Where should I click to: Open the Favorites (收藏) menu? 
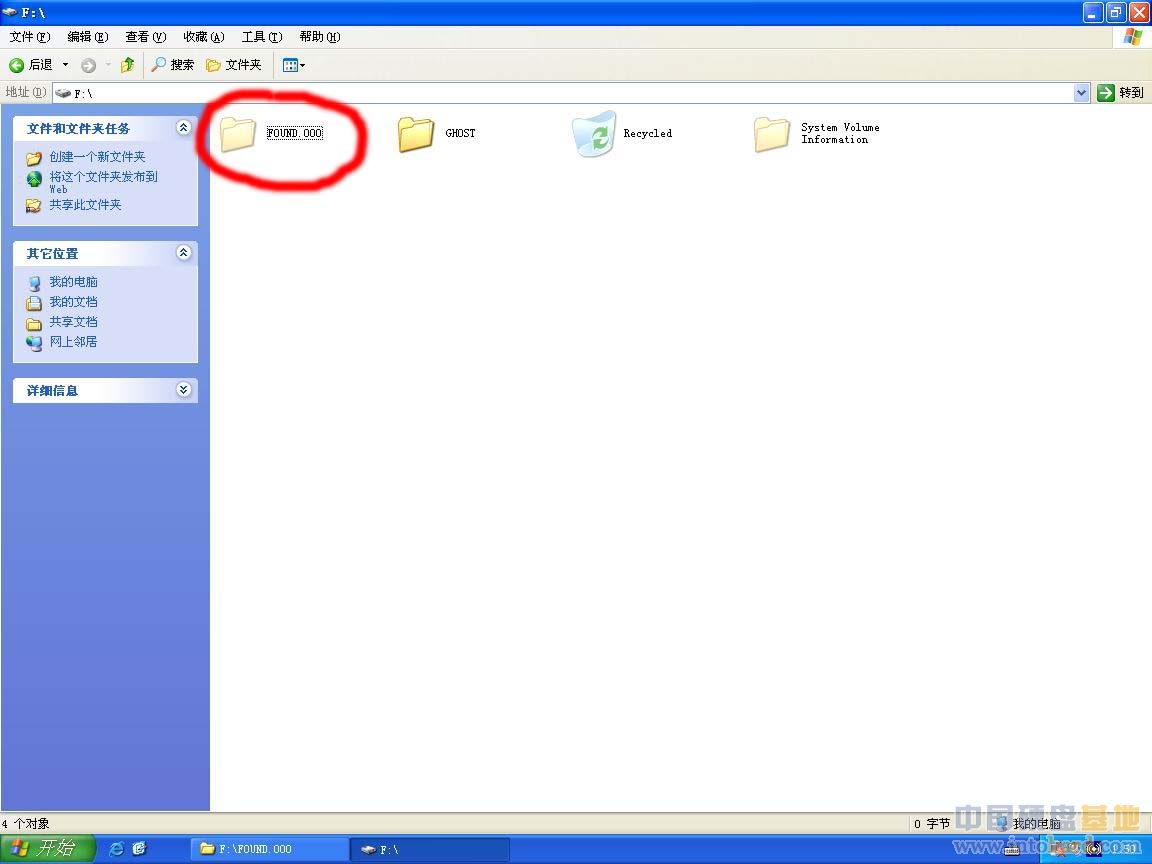204,37
